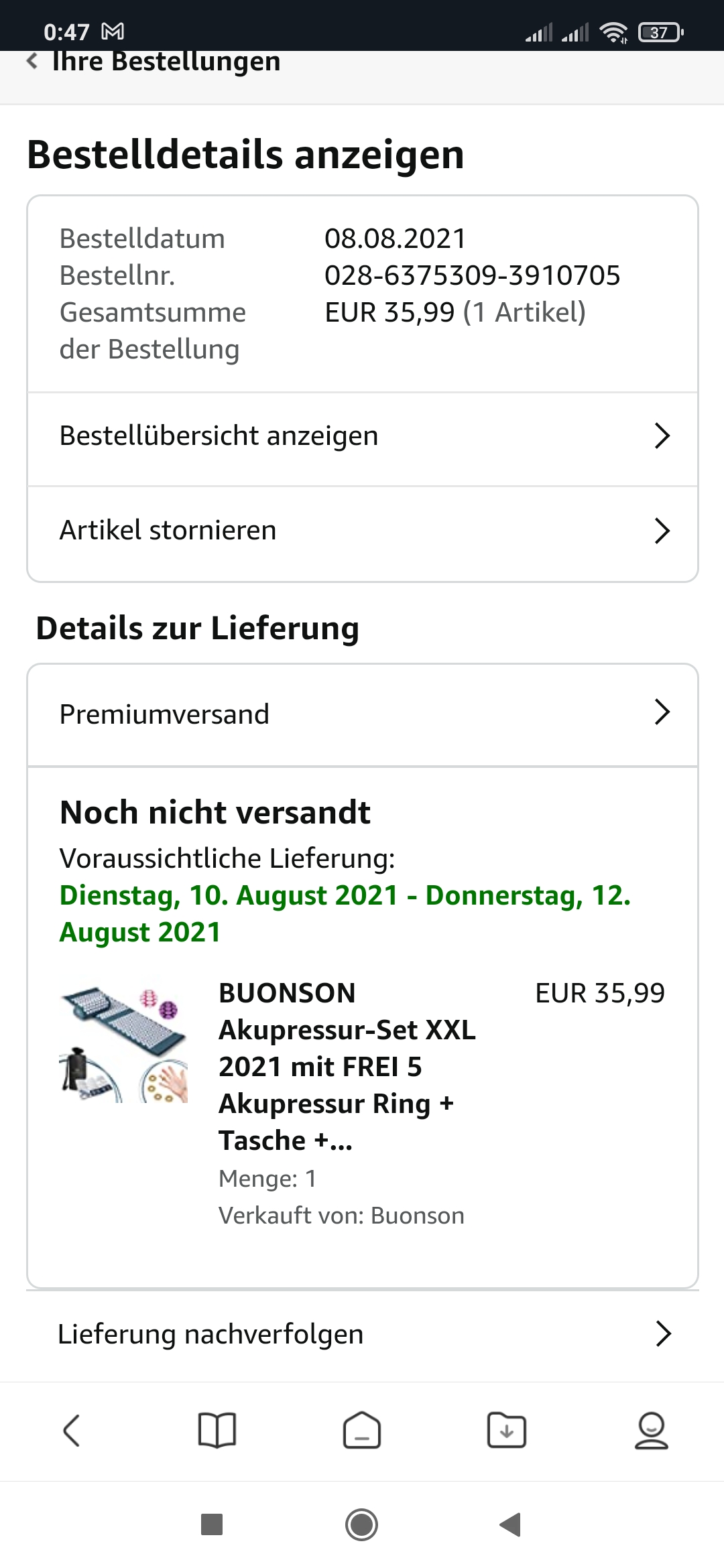Tap back arrow beside Ihre Bestellungen

pyautogui.click(x=32, y=62)
